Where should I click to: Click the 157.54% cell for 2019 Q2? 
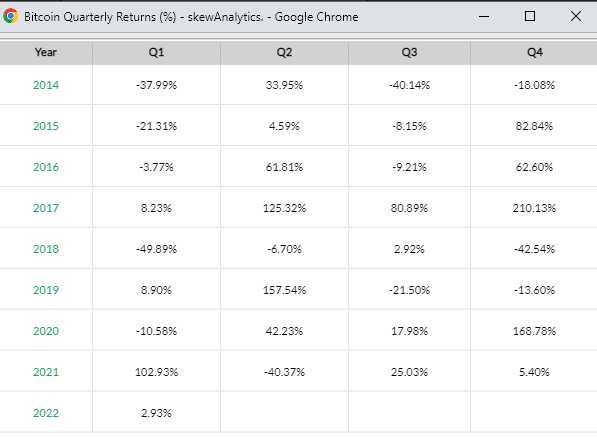[x=284, y=290]
